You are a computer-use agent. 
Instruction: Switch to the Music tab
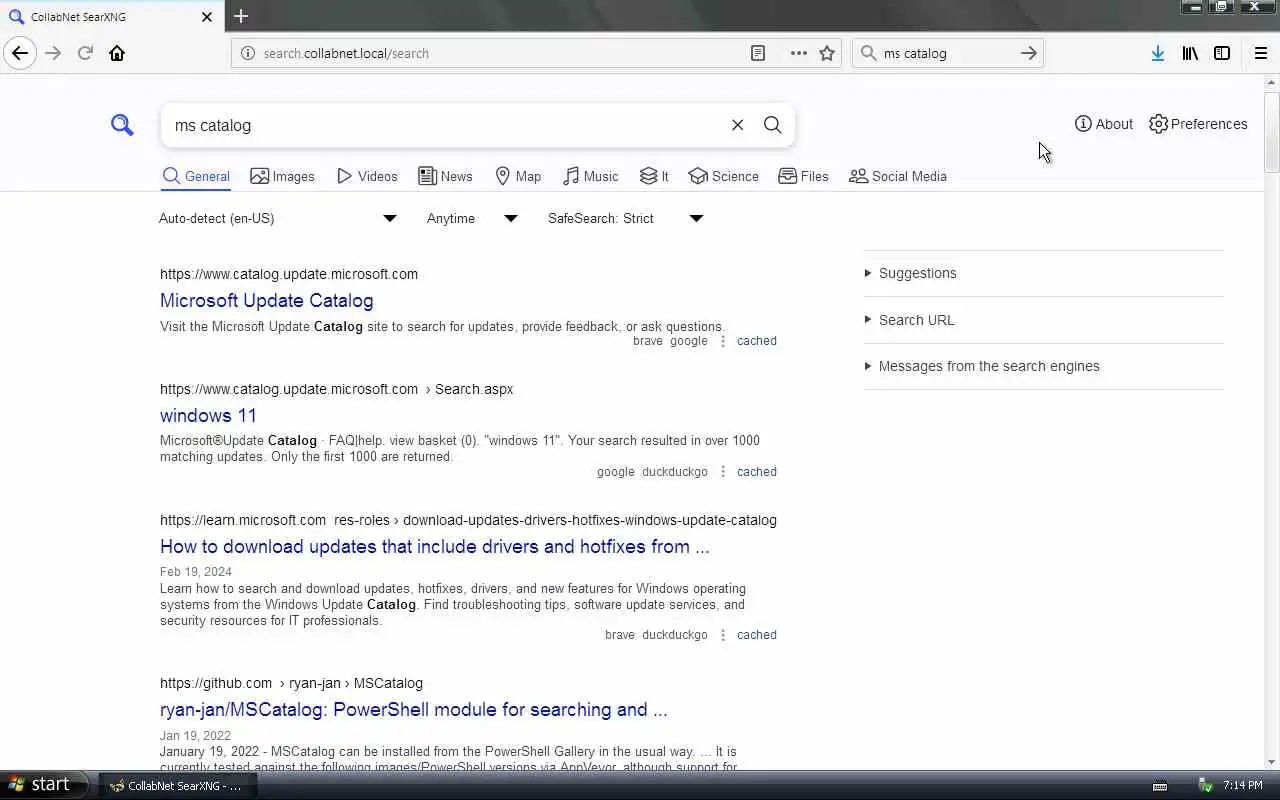click(x=590, y=176)
